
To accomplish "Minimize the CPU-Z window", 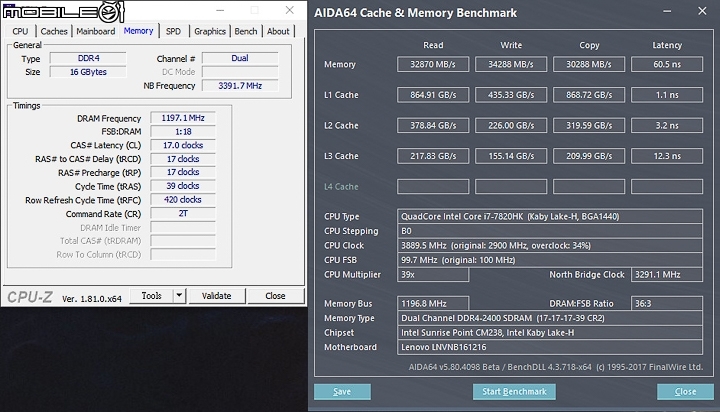I will pyautogui.click(x=220, y=10).
